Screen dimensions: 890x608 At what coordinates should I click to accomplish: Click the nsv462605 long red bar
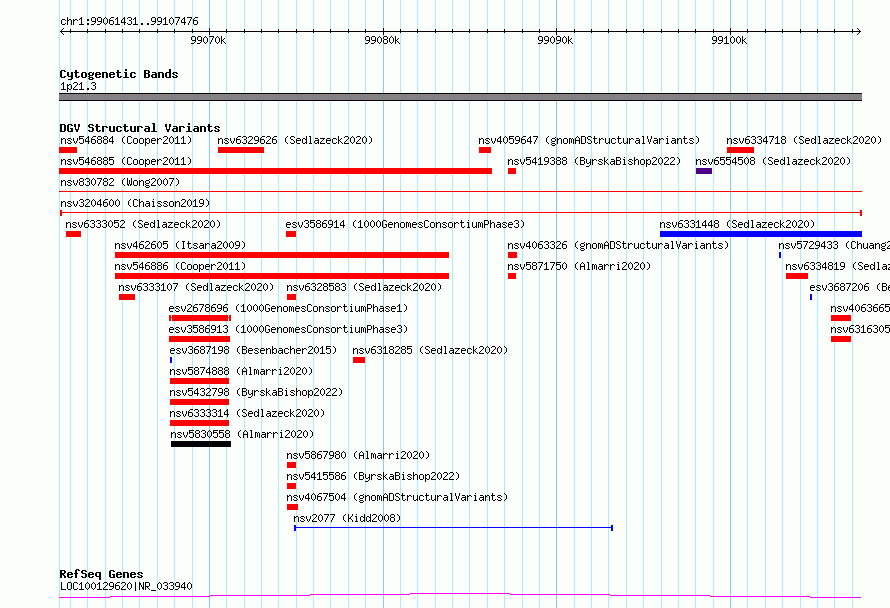282,255
